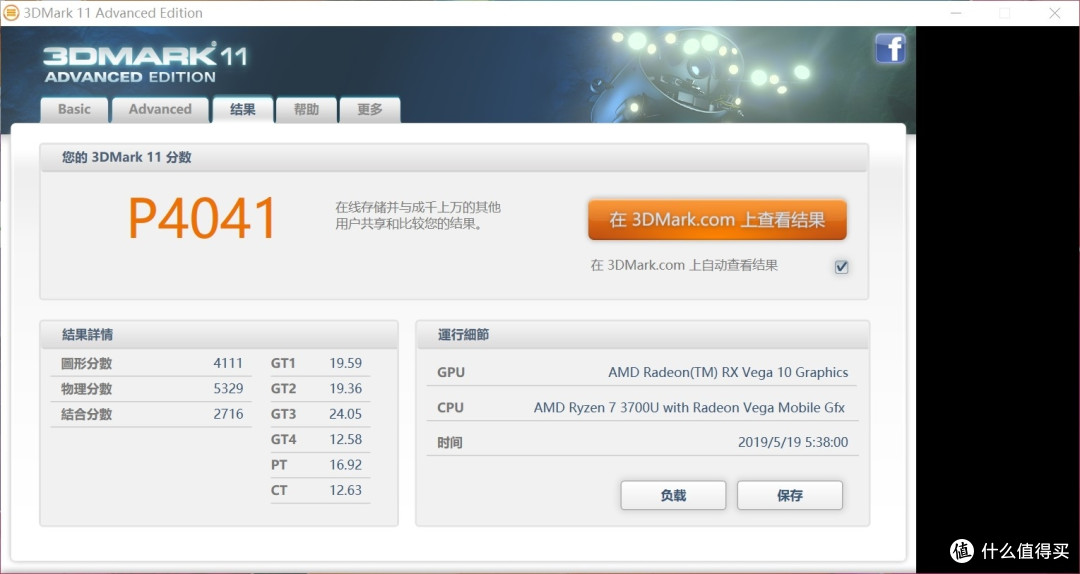Click 在 3DMark.com 上查看结果 orange button

pyautogui.click(x=717, y=220)
